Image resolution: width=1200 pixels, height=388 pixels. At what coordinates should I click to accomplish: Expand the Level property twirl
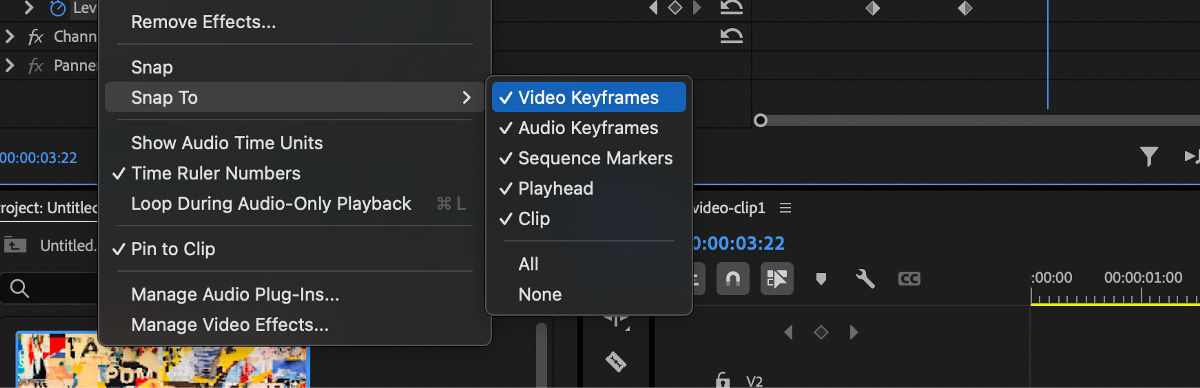(x=29, y=8)
